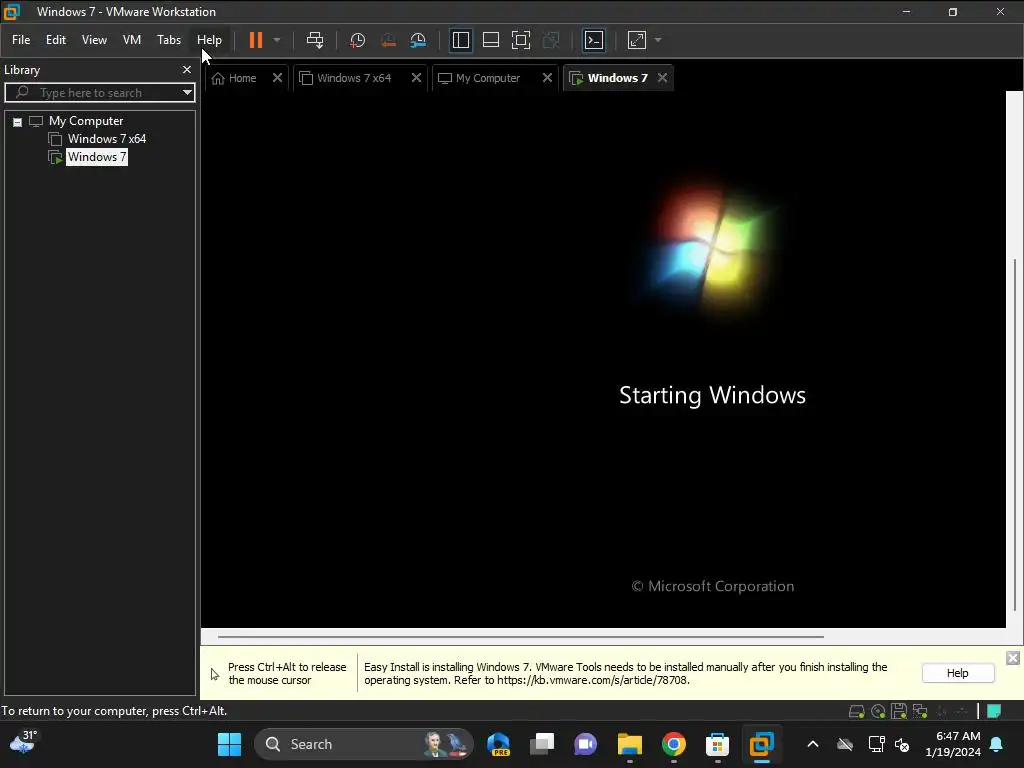
Task: Click Send Ctrl+Alt+Del toolbar icon
Action: (315, 40)
